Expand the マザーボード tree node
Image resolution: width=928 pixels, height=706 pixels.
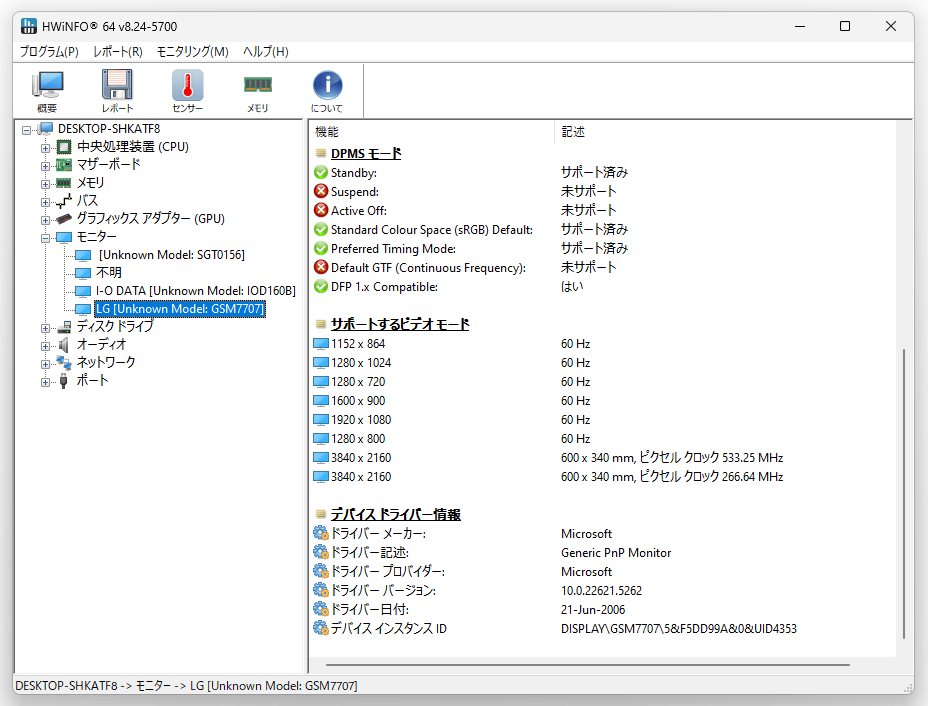[x=46, y=166]
